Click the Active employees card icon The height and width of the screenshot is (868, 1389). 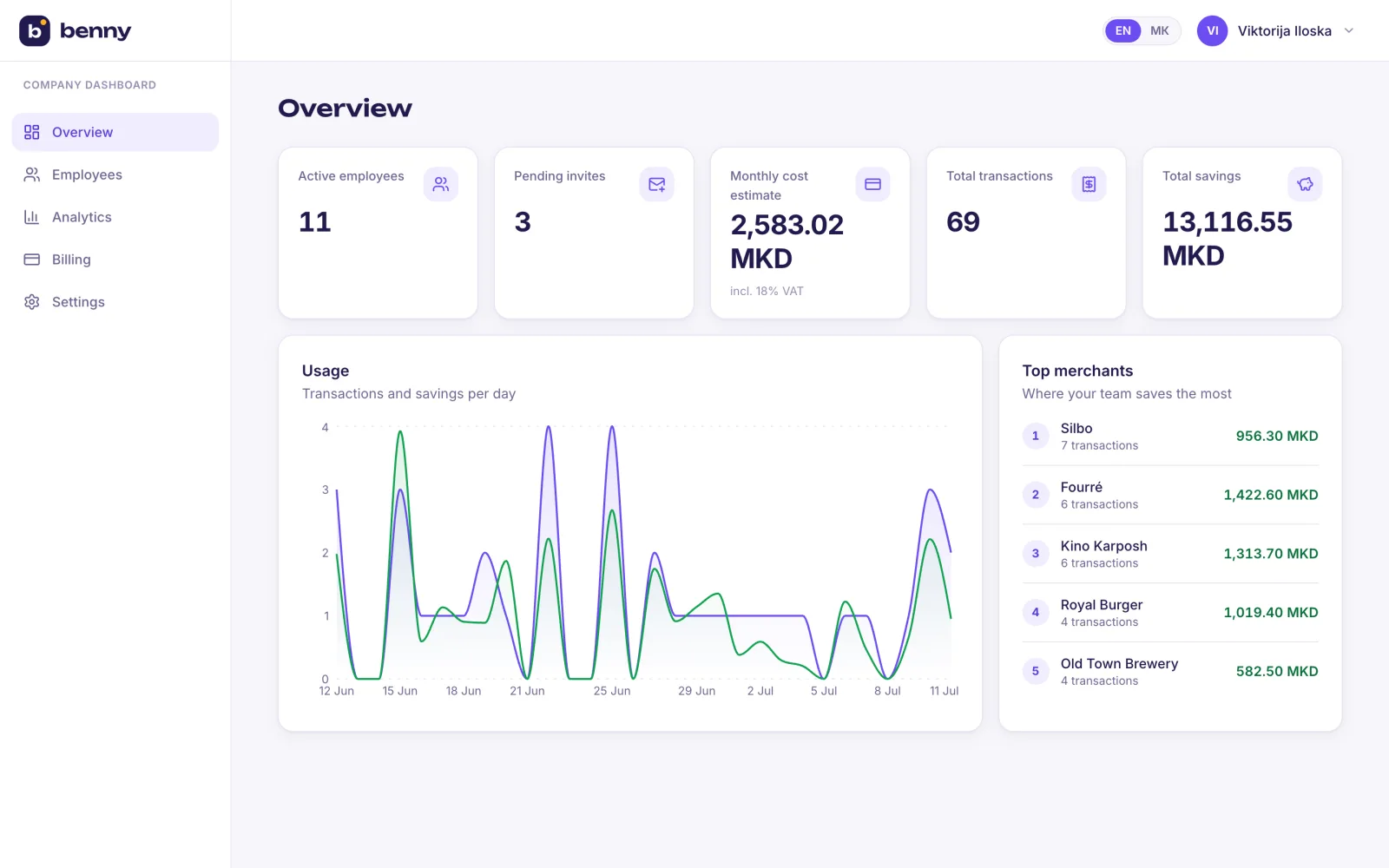(x=441, y=184)
